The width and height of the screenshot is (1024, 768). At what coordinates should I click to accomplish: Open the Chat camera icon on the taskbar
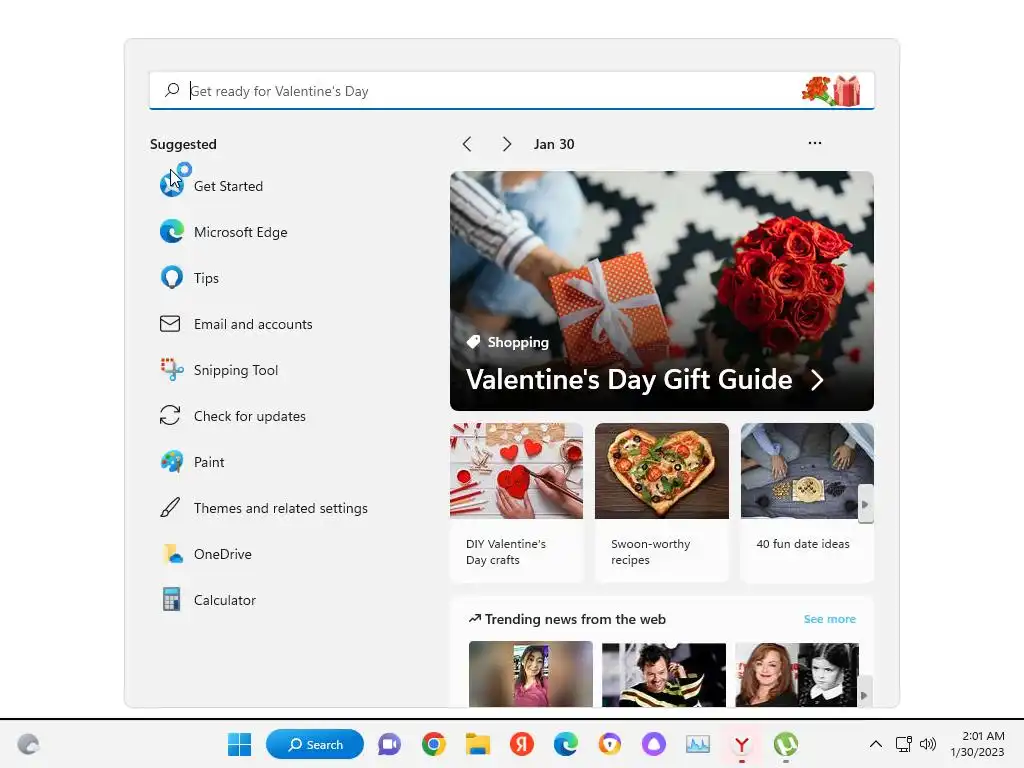(389, 744)
